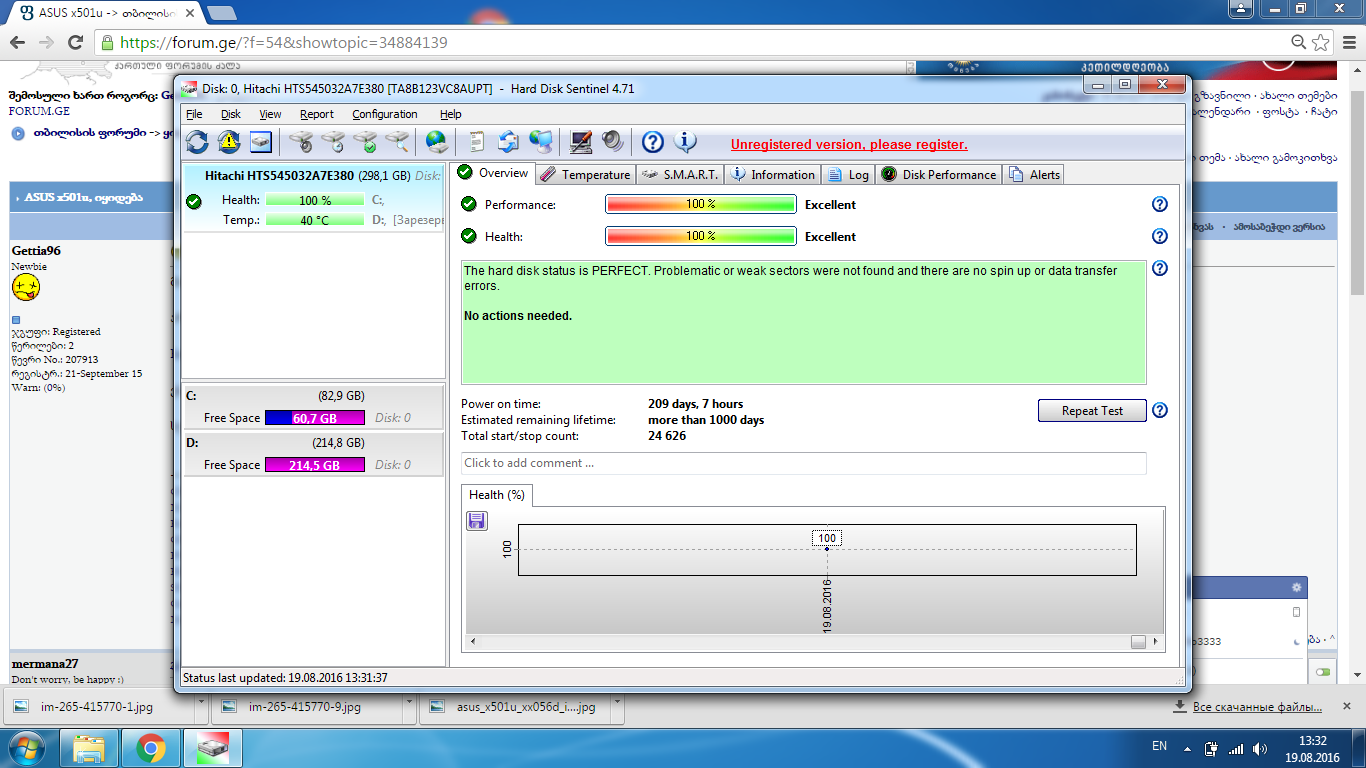The image size is (1366, 768).
Task: Click the green check icon beside Health in disk list
Action: (x=194, y=201)
